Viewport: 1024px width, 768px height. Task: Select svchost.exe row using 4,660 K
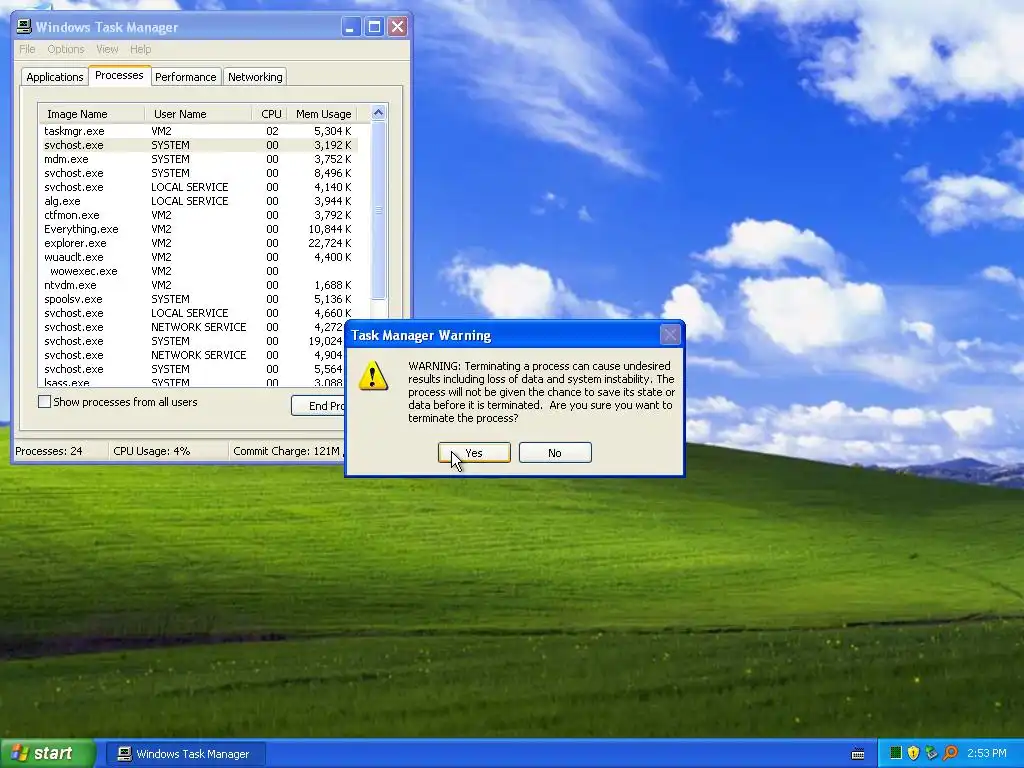(198, 313)
